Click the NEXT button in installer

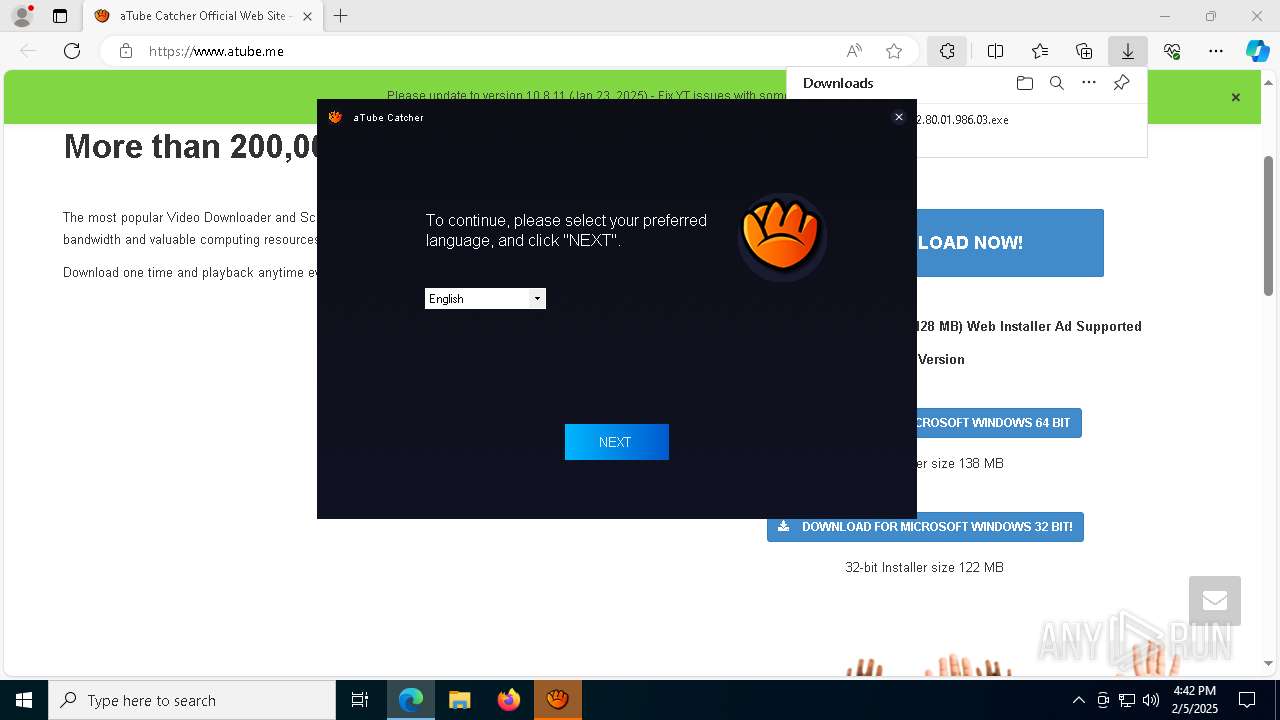pyautogui.click(x=616, y=442)
